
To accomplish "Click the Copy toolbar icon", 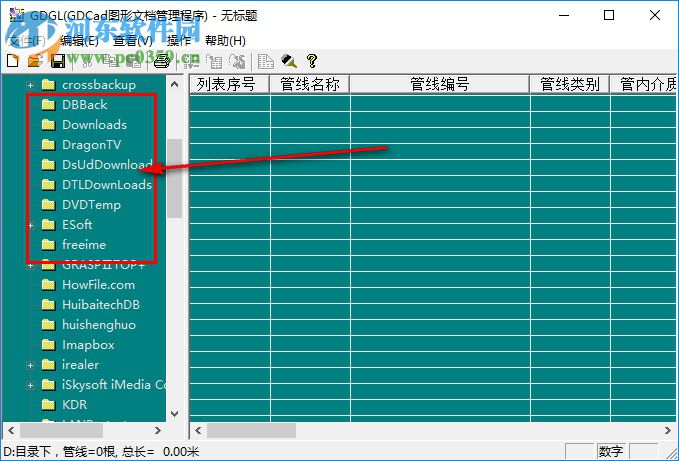I will (113, 61).
